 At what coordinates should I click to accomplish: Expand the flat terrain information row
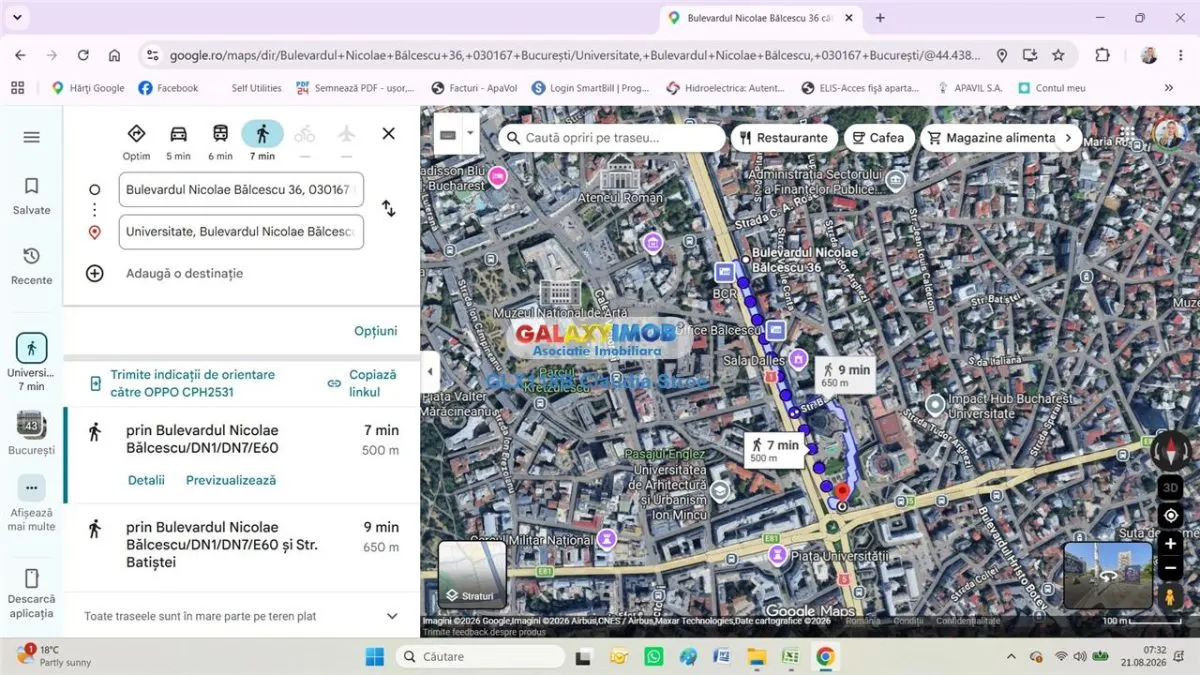(242, 616)
